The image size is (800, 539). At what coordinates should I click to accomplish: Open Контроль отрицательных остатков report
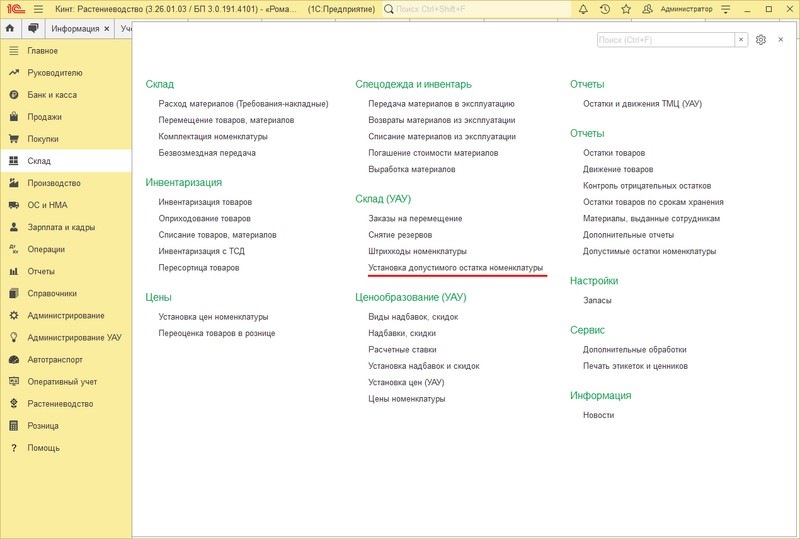[x=647, y=186]
